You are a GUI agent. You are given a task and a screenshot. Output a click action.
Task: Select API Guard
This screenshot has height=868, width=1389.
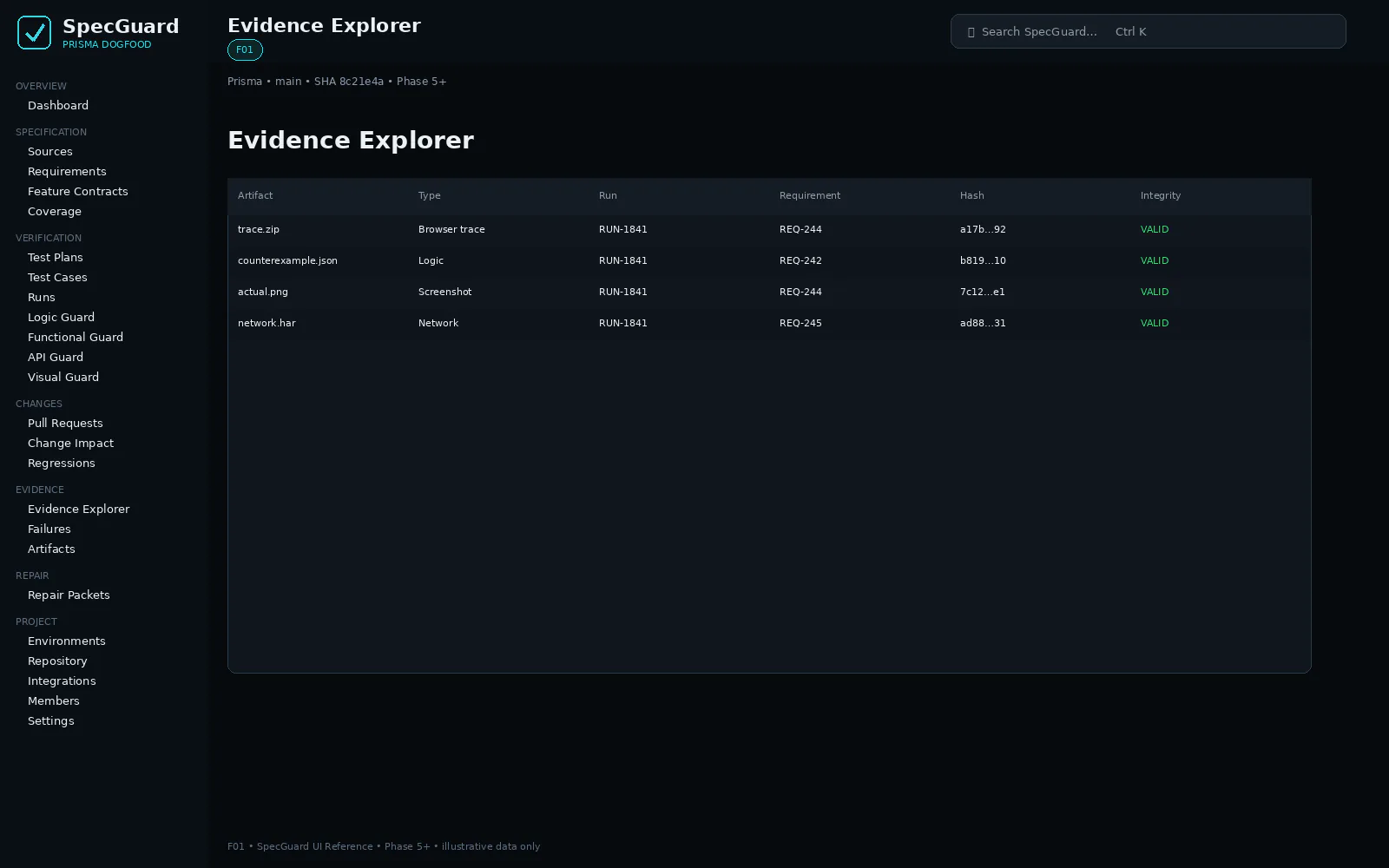(56, 357)
